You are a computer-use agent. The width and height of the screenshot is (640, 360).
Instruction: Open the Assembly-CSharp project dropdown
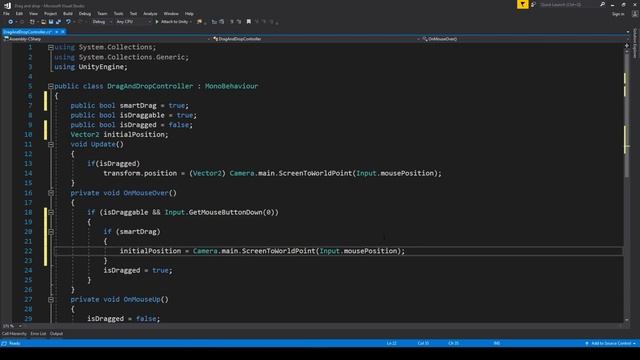[x=106, y=39]
